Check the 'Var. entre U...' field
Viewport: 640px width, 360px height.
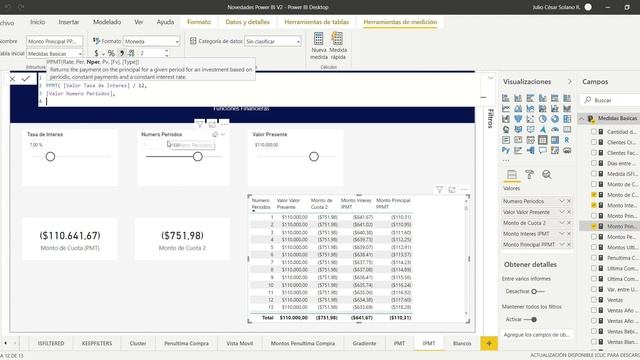tap(594, 289)
